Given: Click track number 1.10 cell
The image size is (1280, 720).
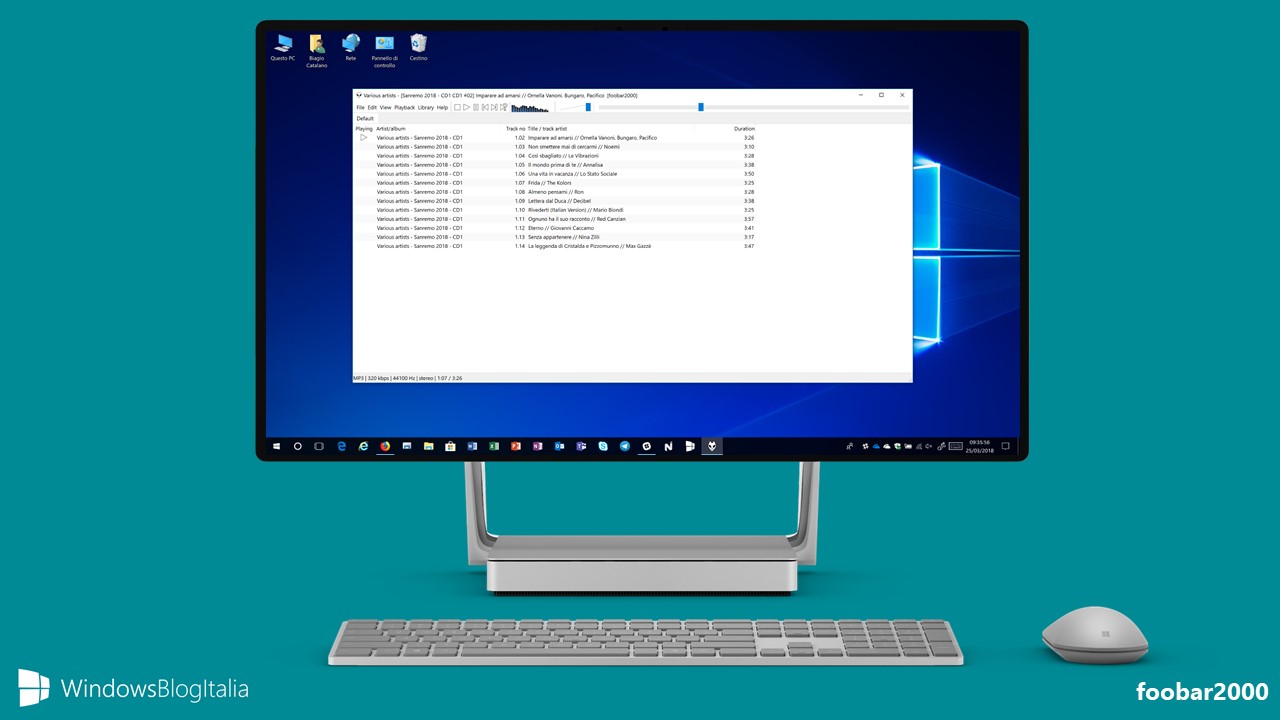Looking at the screenshot, I should tap(520, 210).
